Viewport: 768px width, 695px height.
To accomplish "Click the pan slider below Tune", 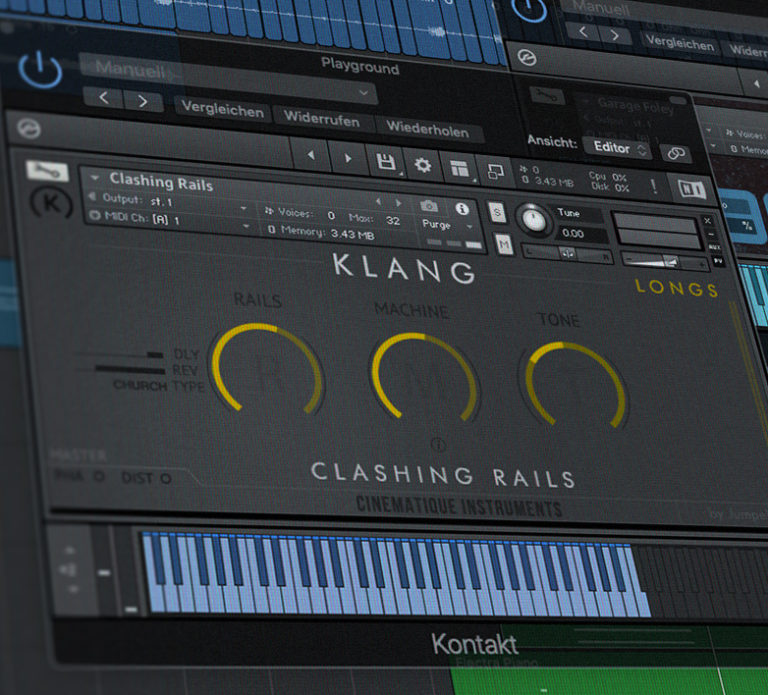I will [x=567, y=253].
